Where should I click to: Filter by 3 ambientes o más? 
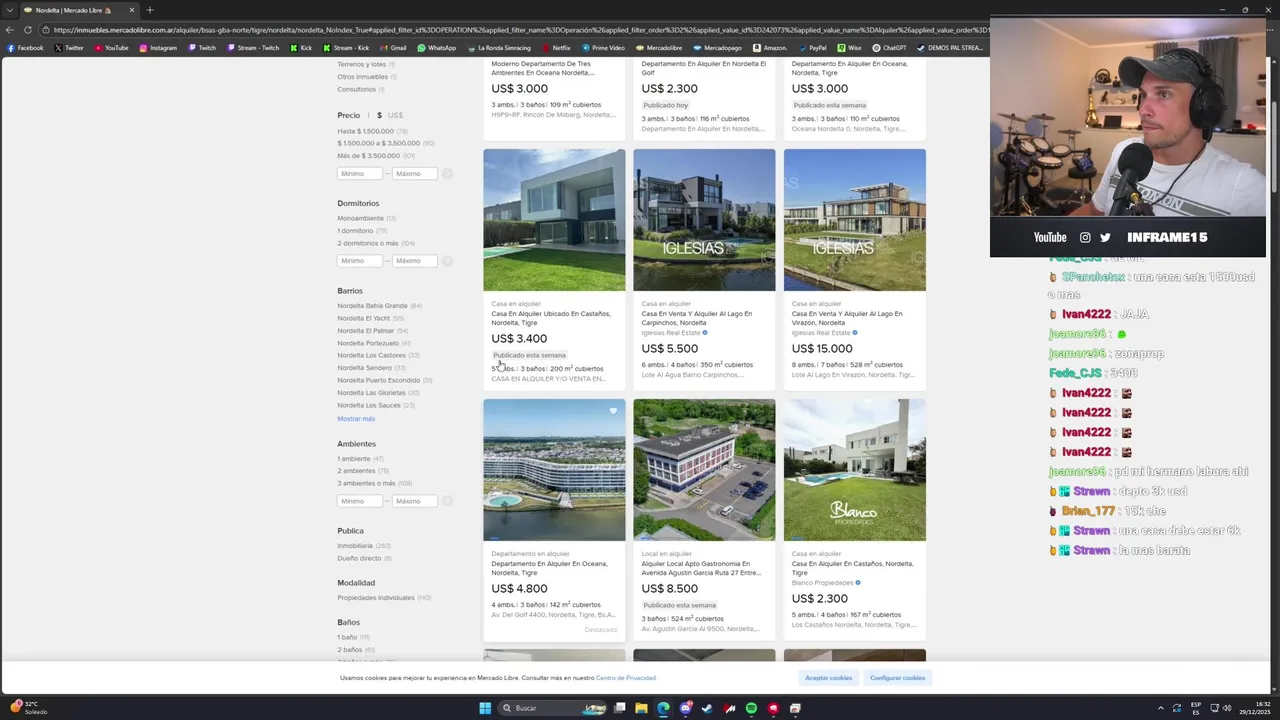[366, 483]
